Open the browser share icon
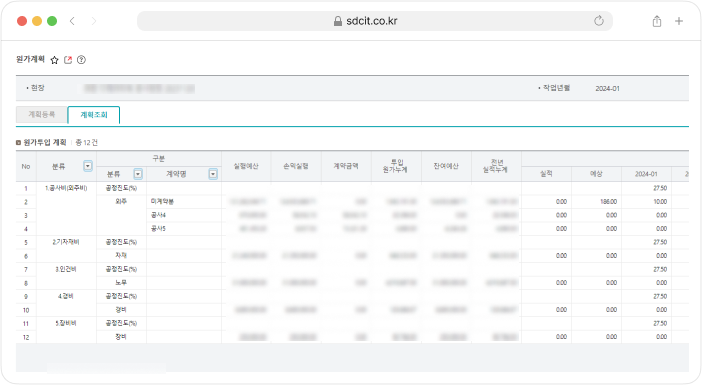 657,21
